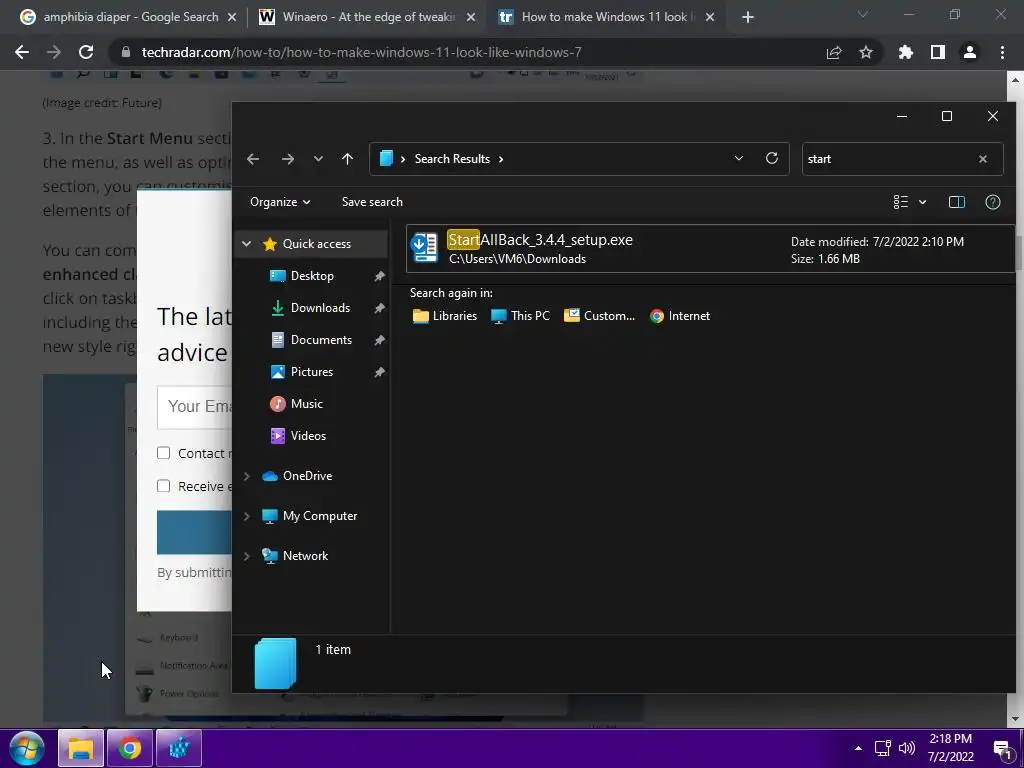Image resolution: width=1024 pixels, height=768 pixels.
Task: Click the pin icon next to Documents
Action: (379, 340)
